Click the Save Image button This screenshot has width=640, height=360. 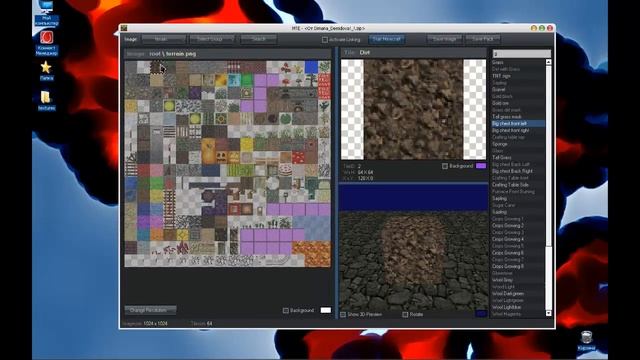[x=444, y=39]
